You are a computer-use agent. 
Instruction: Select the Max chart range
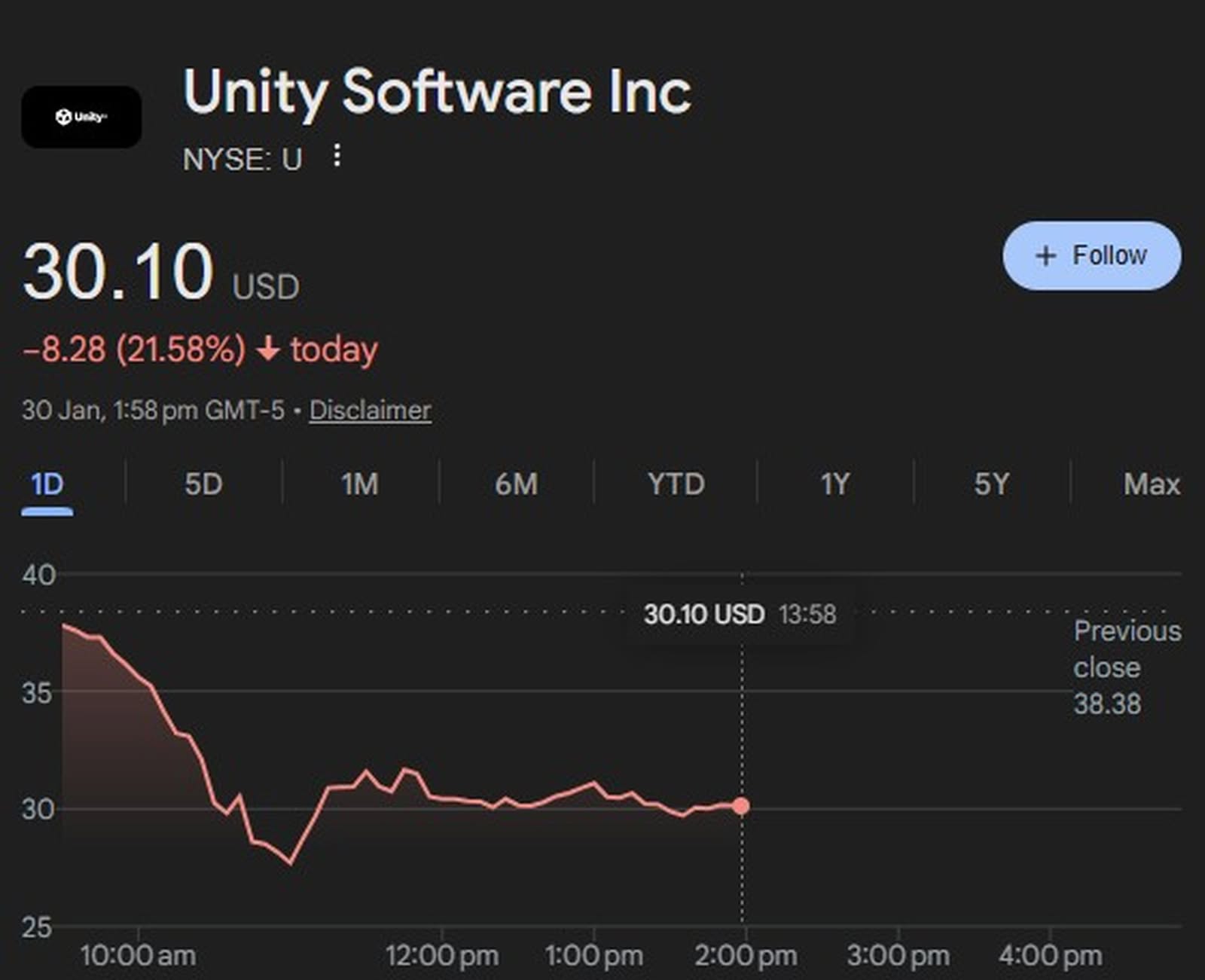click(1151, 484)
